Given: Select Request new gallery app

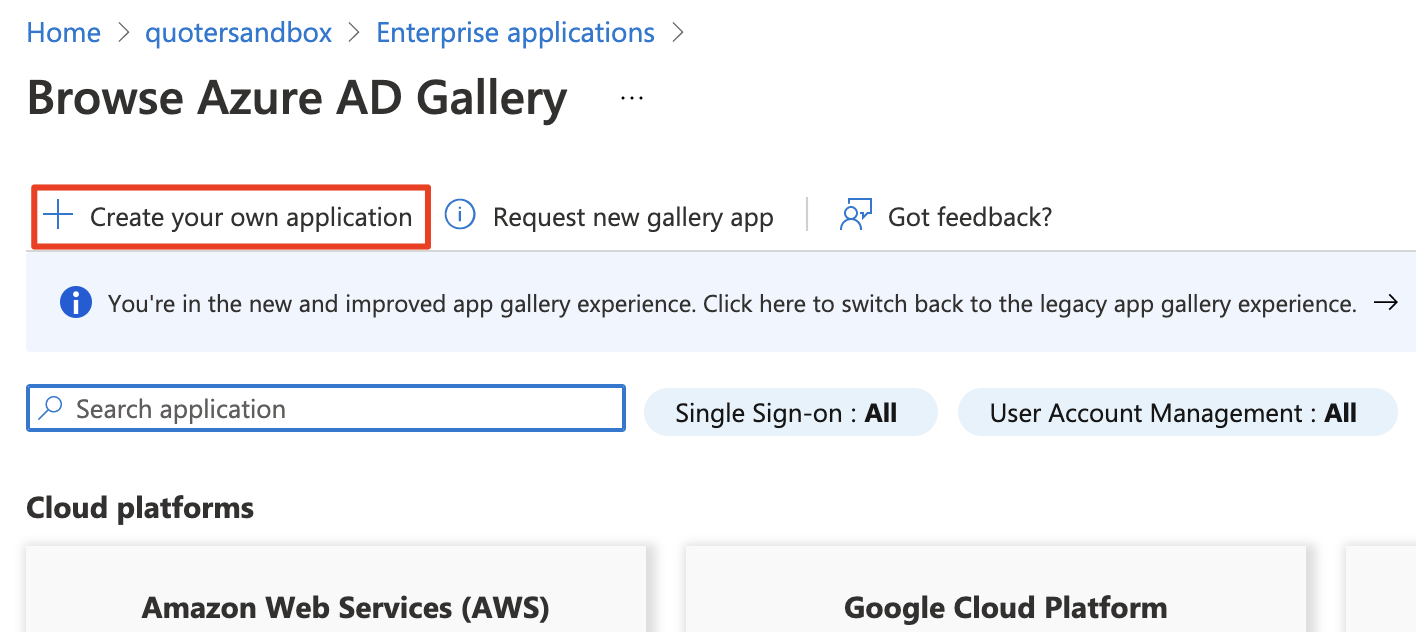Looking at the screenshot, I should 633,217.
